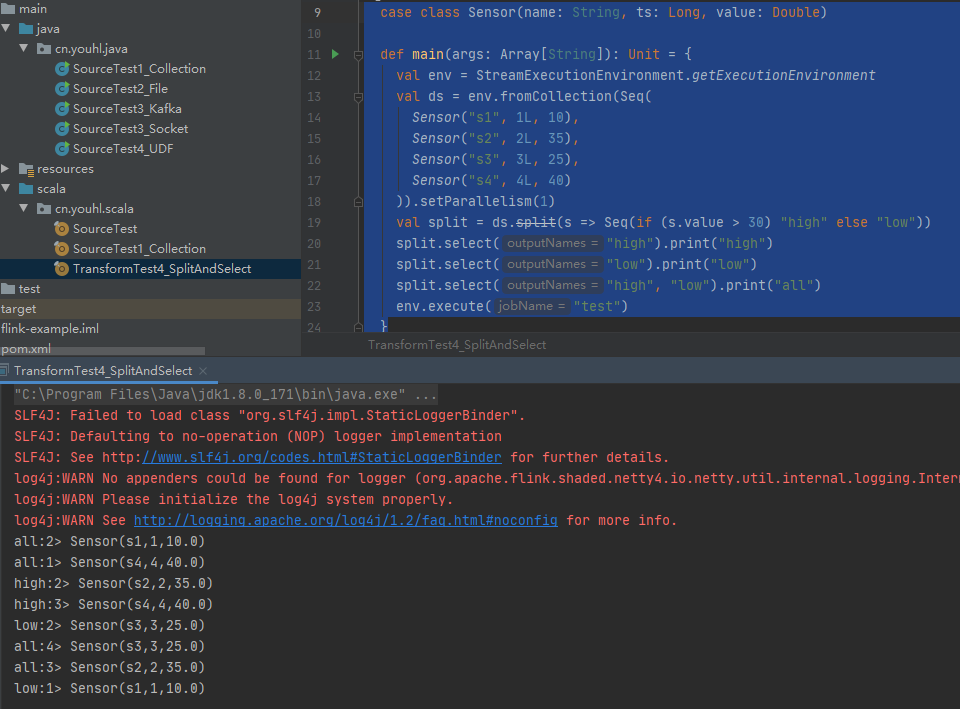960x709 pixels.
Task: Click the SourceTest4_UDF class icon
Action: [62, 149]
